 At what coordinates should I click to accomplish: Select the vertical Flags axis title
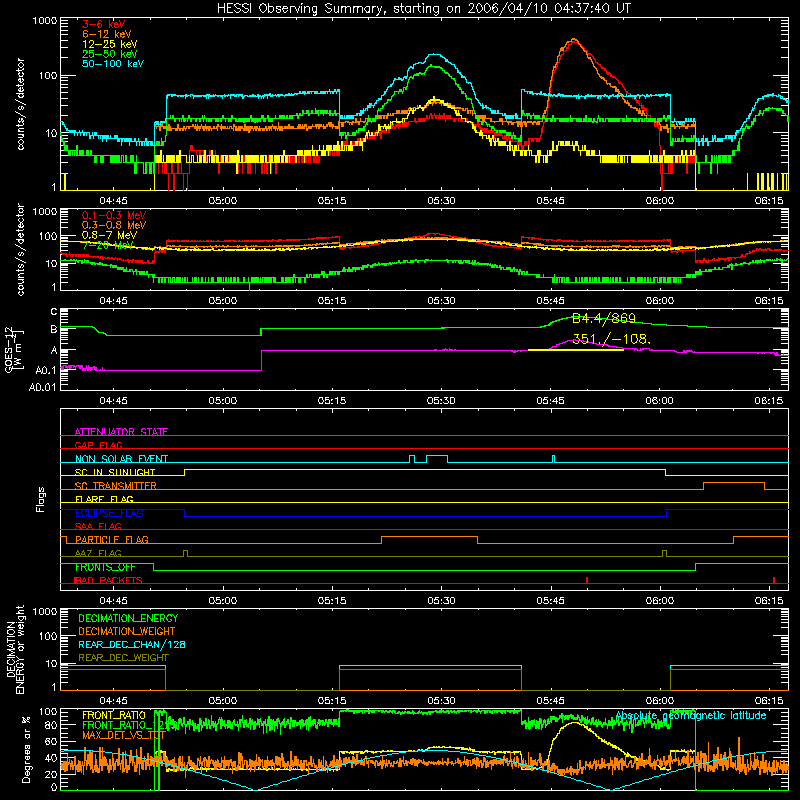[41, 499]
